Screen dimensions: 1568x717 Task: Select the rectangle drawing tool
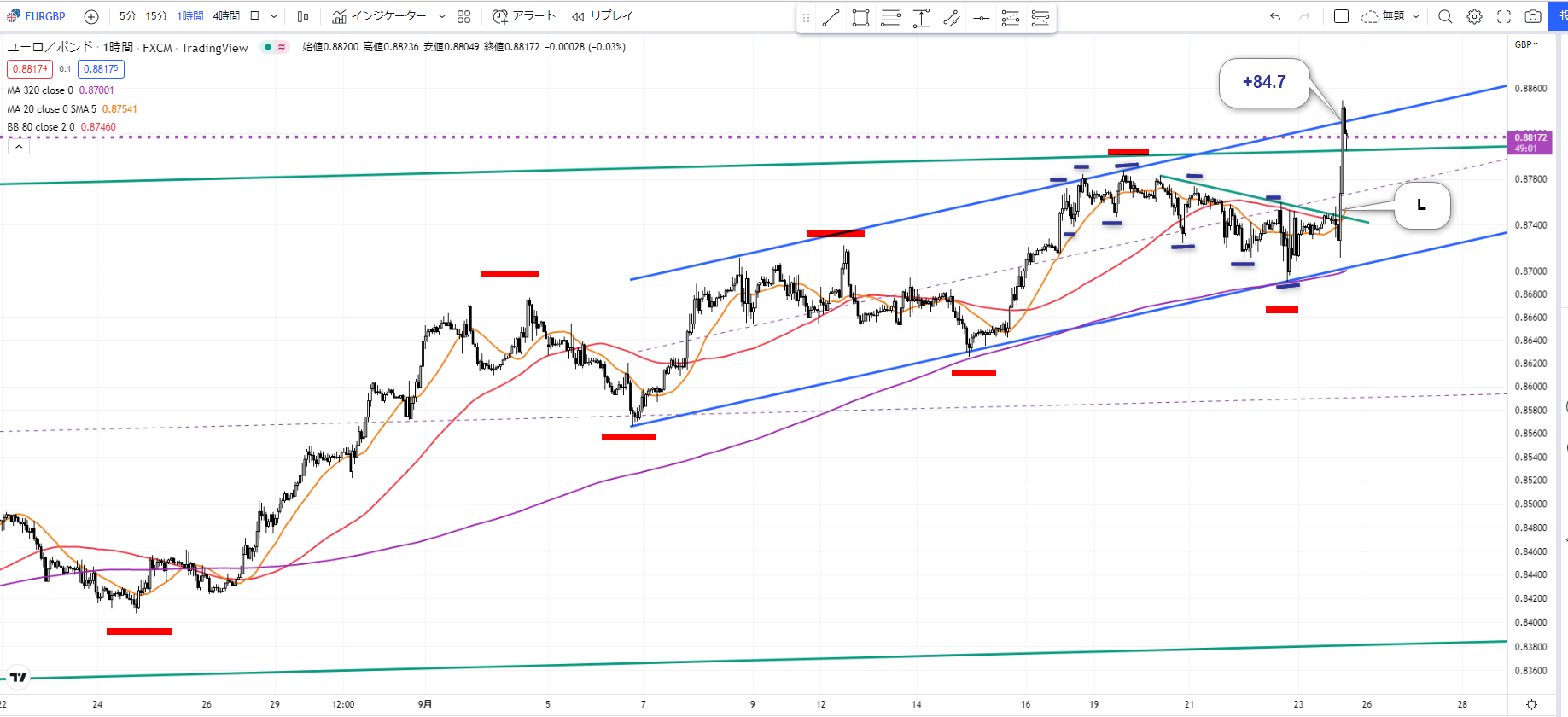[860, 18]
